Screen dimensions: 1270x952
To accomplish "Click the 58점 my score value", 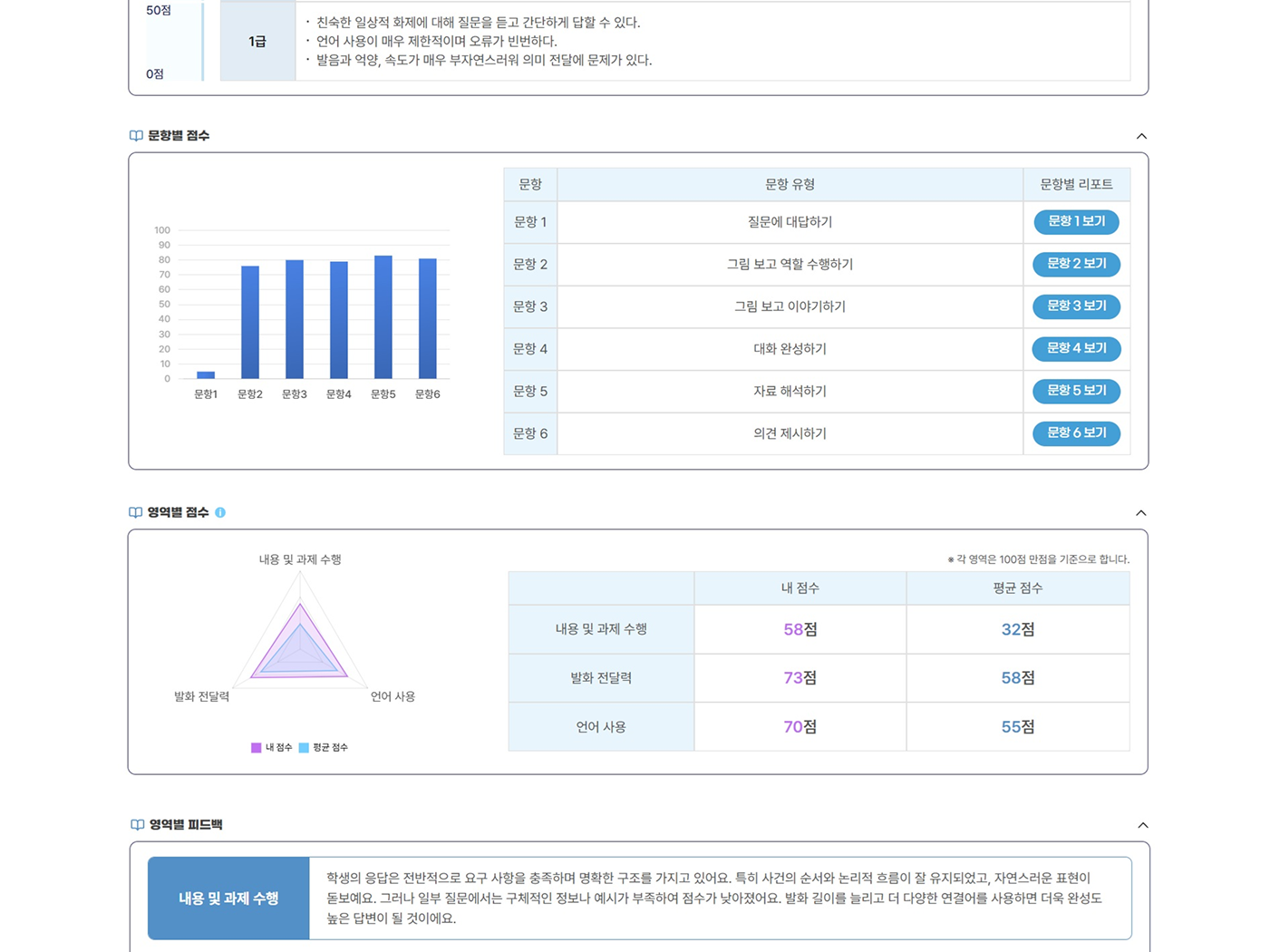I will pos(800,629).
